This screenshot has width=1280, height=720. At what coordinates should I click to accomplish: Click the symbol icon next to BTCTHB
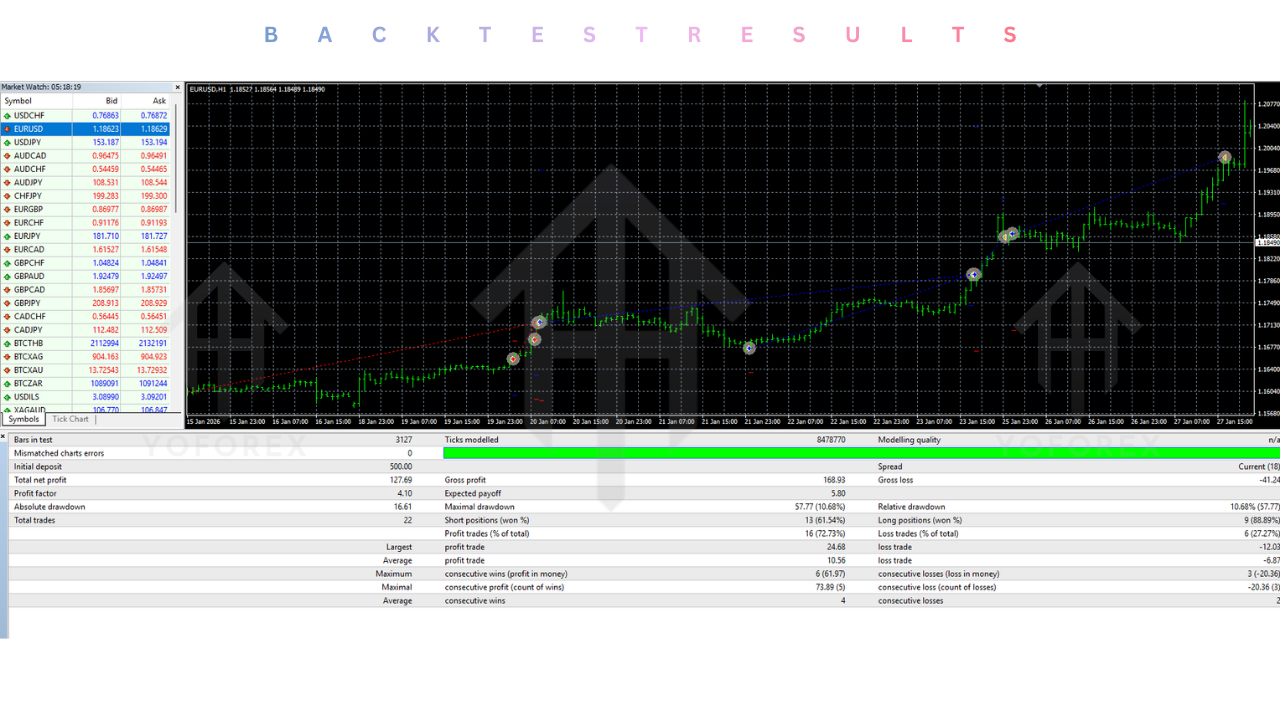point(8,342)
